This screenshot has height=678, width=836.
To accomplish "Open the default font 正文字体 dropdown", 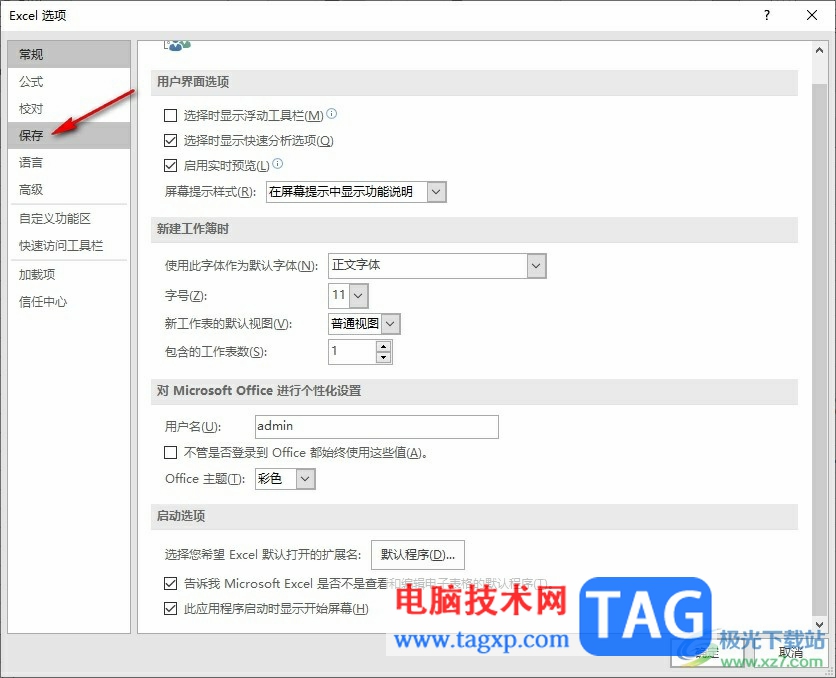I will (536, 265).
